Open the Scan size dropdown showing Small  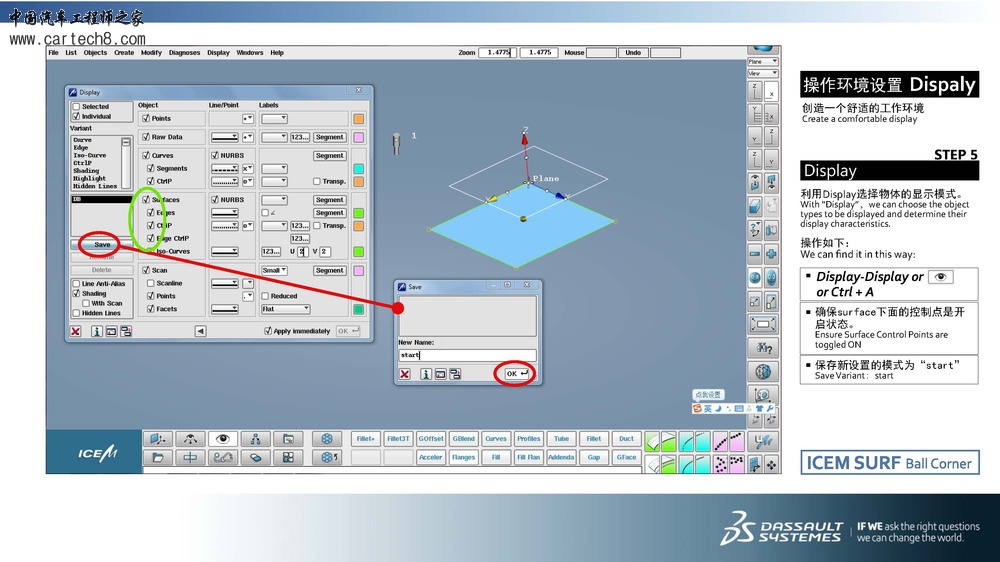(x=274, y=270)
